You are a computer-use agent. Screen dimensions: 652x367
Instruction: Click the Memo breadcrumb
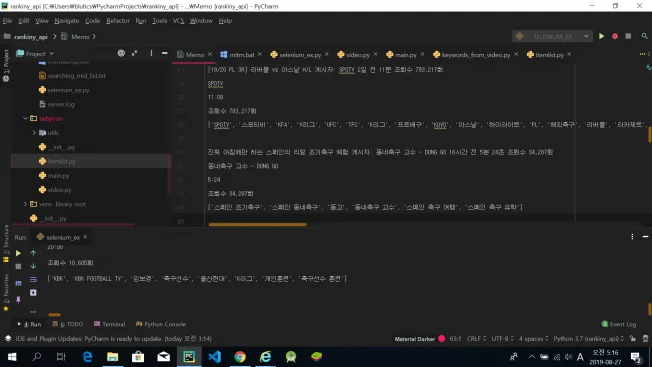[80, 37]
